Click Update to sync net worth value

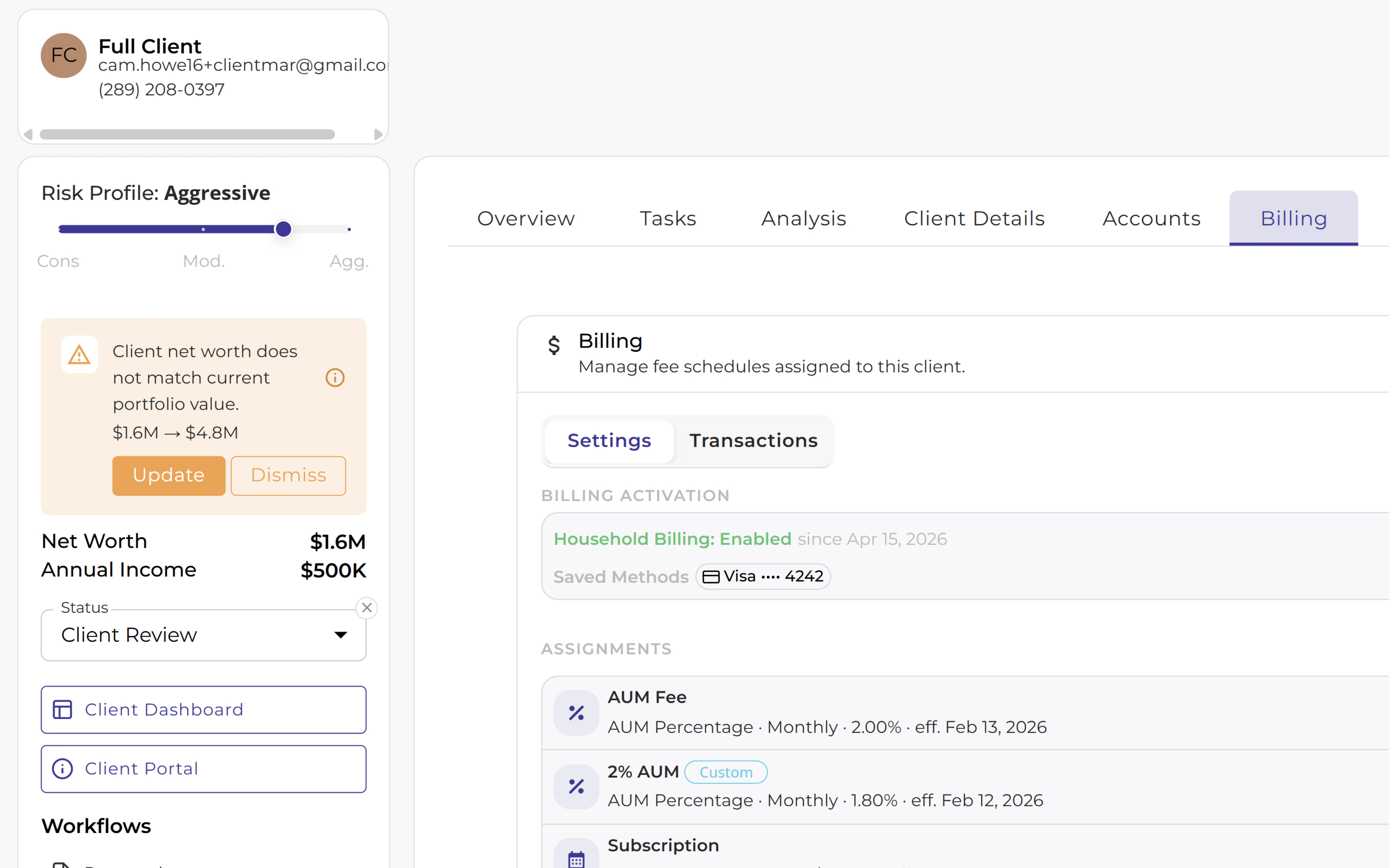point(168,475)
